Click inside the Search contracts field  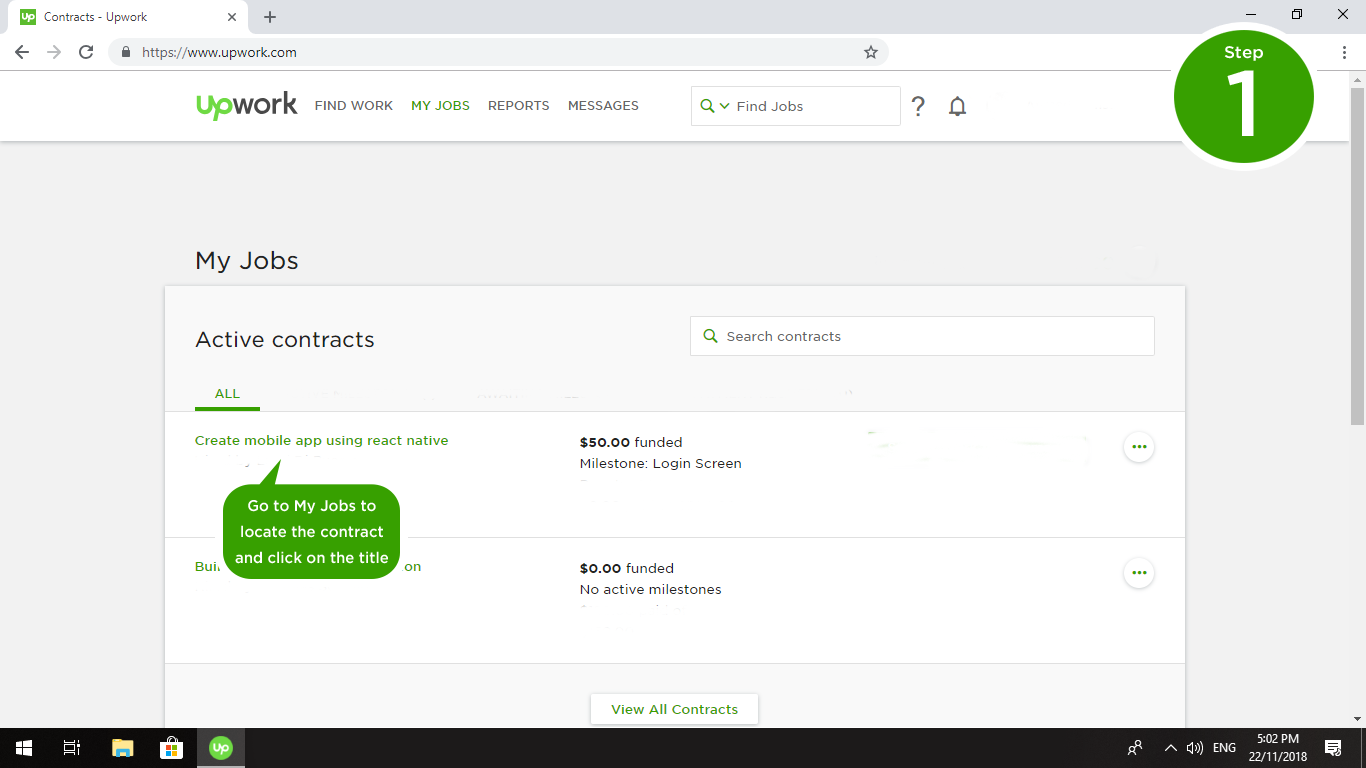[922, 336]
